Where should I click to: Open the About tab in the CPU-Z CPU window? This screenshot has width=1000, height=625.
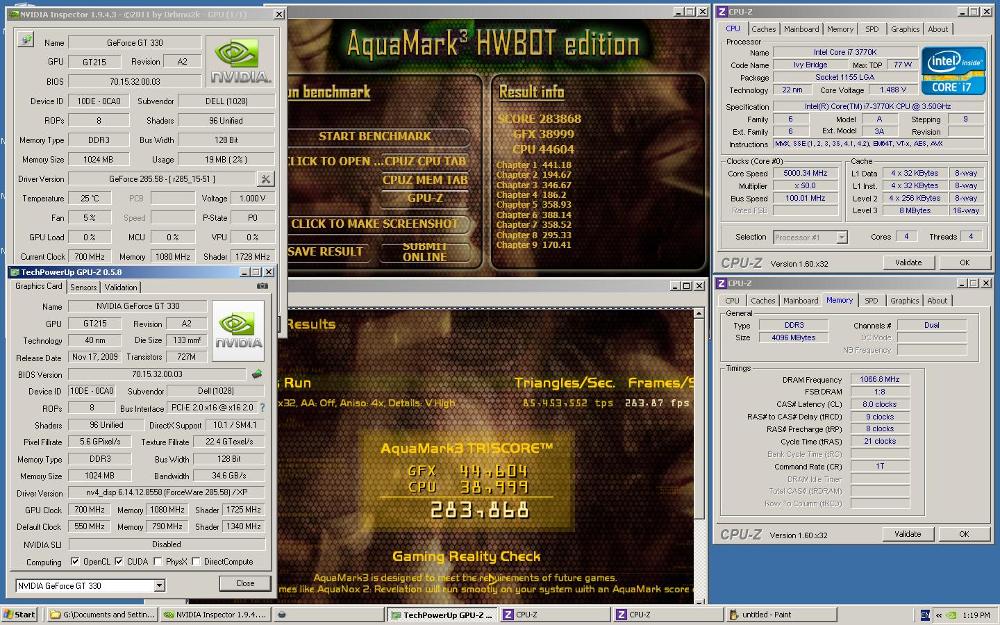pyautogui.click(x=938, y=29)
